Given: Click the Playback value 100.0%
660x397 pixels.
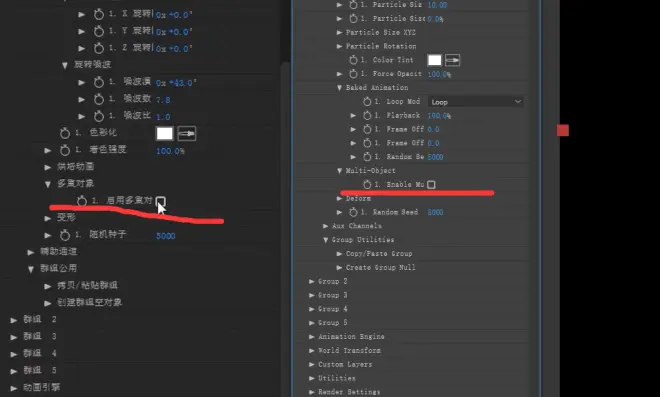Looking at the screenshot, I should (439, 115).
